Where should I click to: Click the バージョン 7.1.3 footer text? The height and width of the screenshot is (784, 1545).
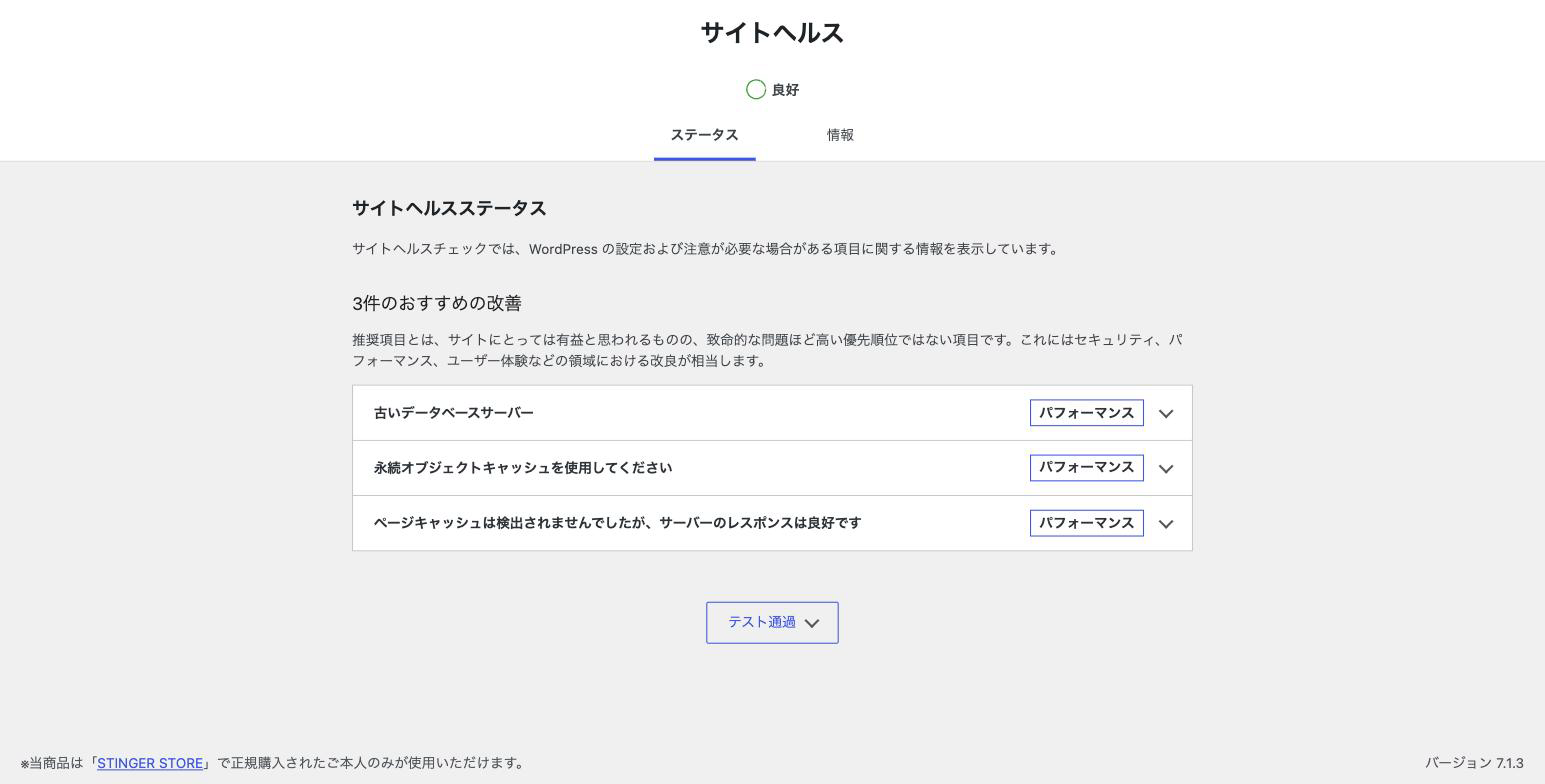pos(1474,763)
